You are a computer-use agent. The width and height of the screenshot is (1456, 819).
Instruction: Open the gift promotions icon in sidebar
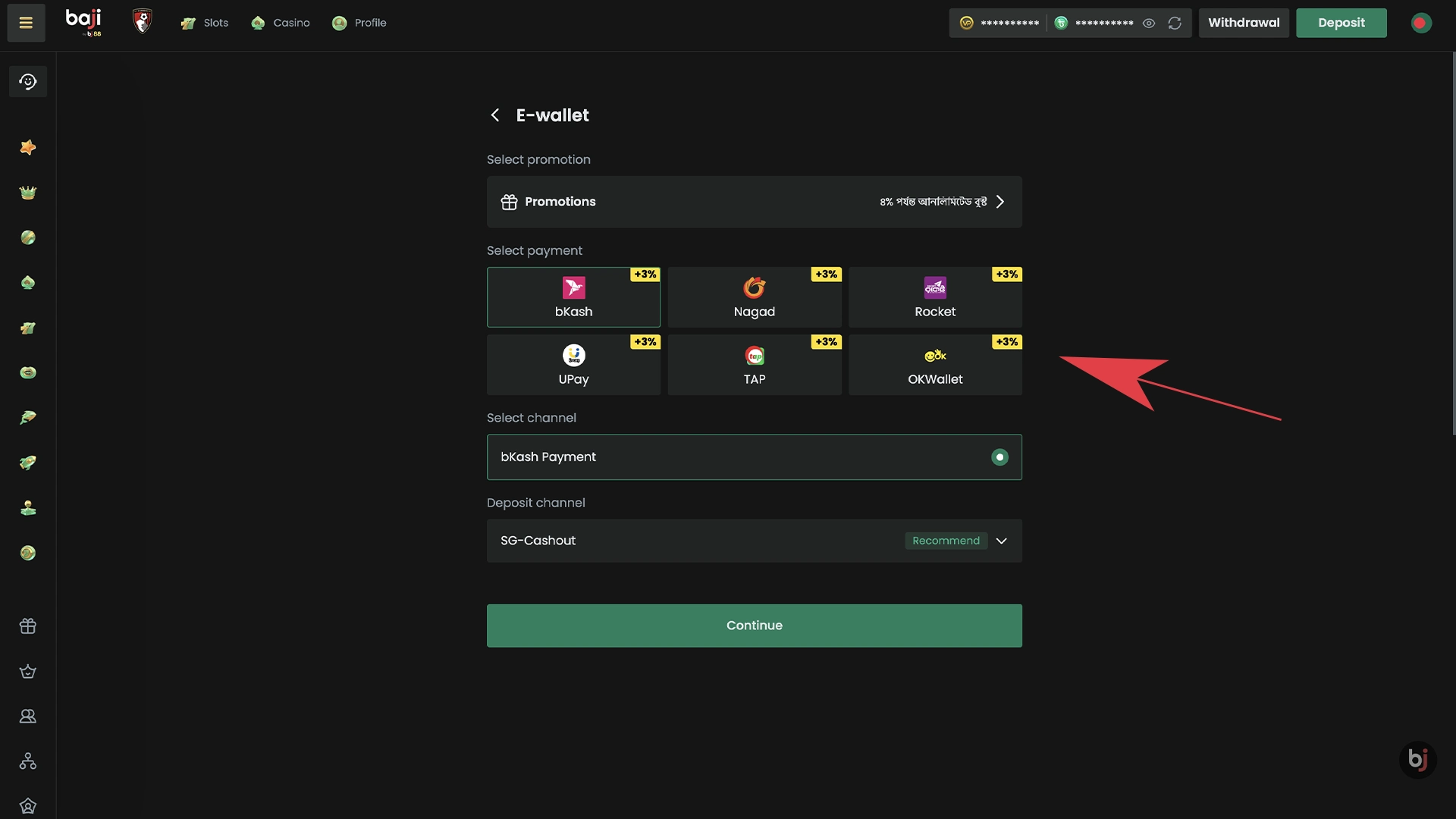tap(28, 626)
